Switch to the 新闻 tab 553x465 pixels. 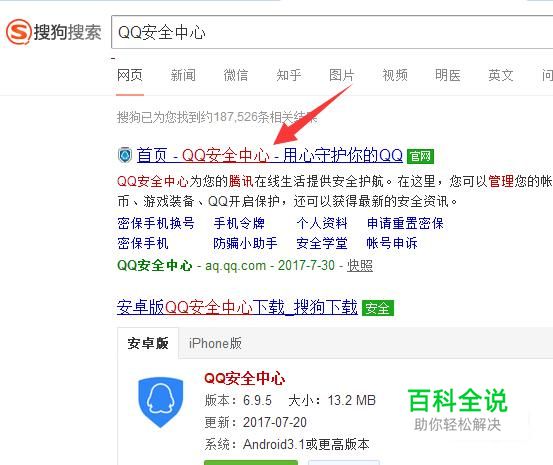[x=183, y=75]
